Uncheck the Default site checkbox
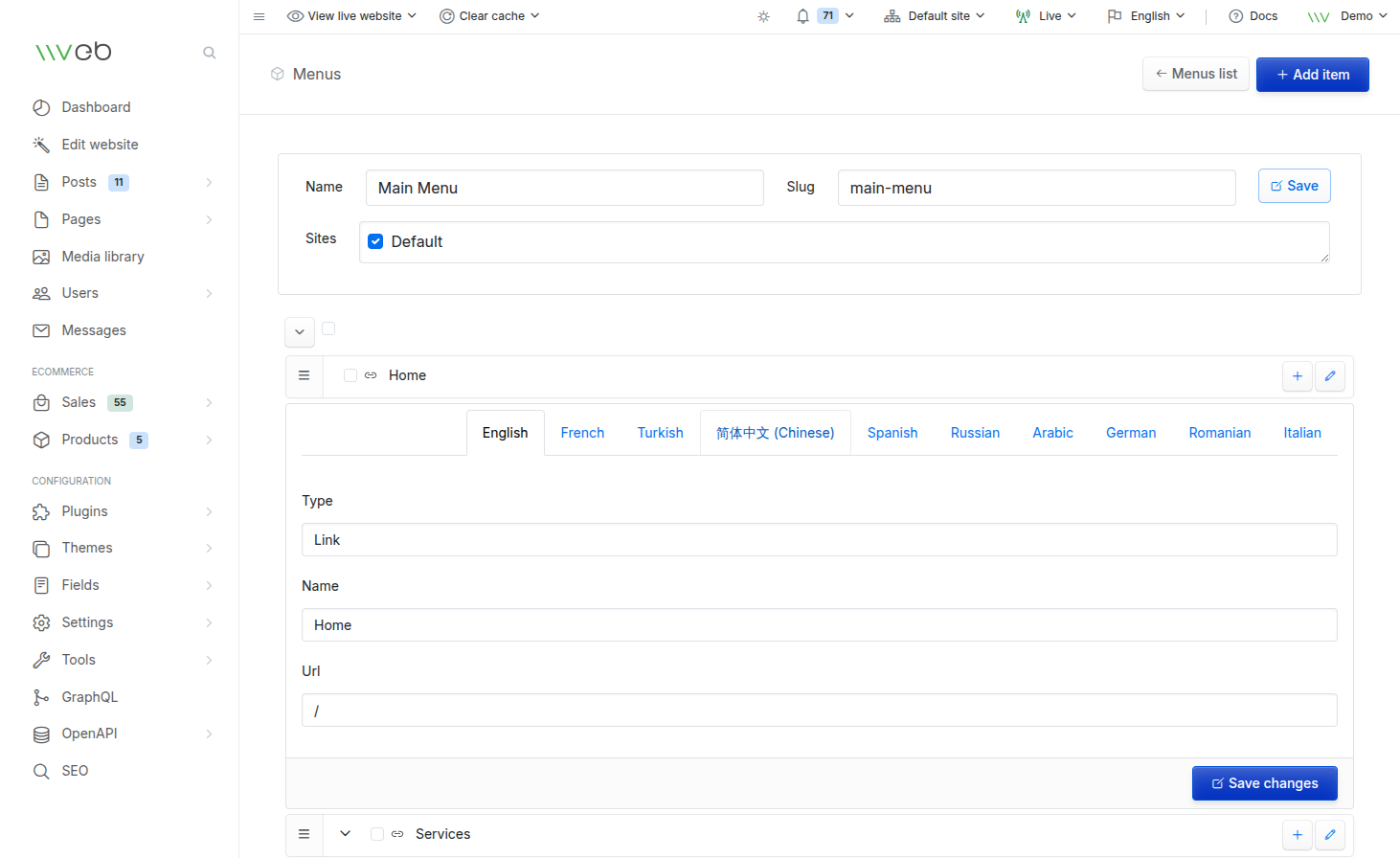Viewport: 1400px width, 858px height. pyautogui.click(x=375, y=241)
